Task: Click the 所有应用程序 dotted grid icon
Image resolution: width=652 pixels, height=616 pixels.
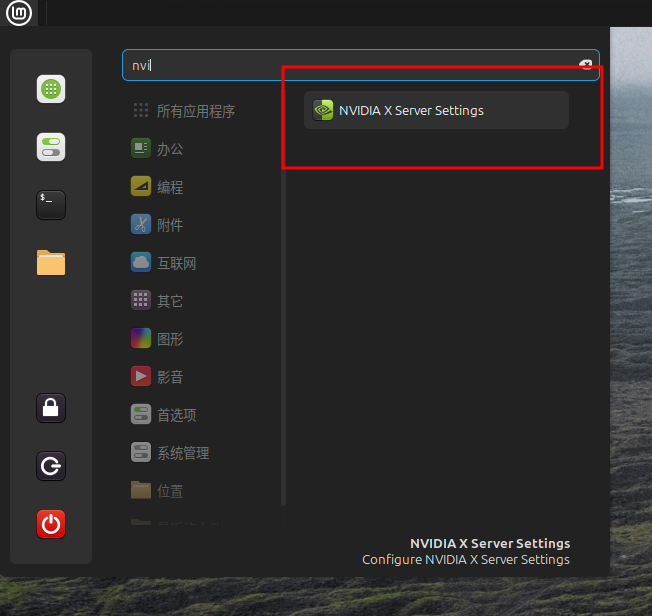Action: pyautogui.click(x=141, y=110)
